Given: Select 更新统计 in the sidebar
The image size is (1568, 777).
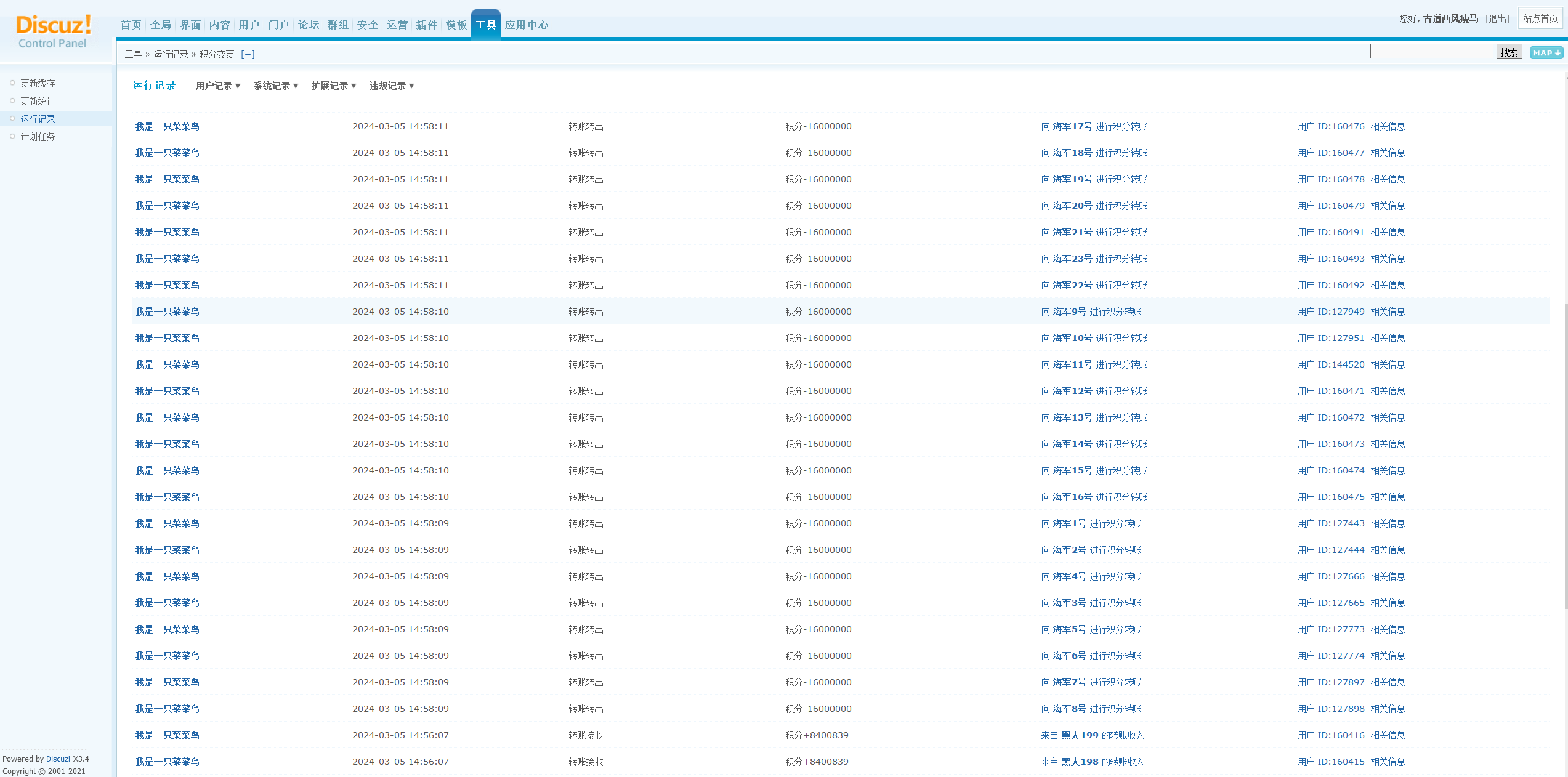Looking at the screenshot, I should click(x=38, y=101).
